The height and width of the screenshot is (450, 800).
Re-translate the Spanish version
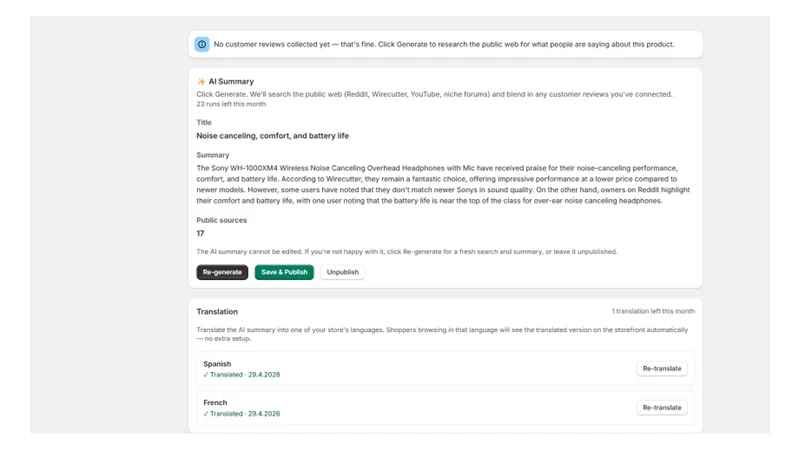662,368
